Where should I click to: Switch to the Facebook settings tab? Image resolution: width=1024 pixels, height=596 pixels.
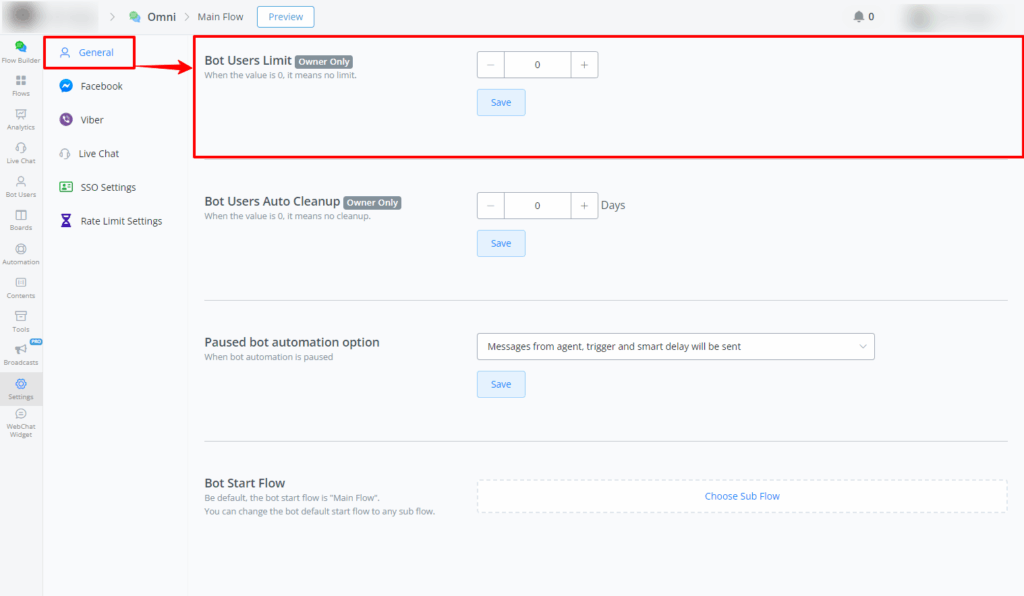click(x=101, y=86)
